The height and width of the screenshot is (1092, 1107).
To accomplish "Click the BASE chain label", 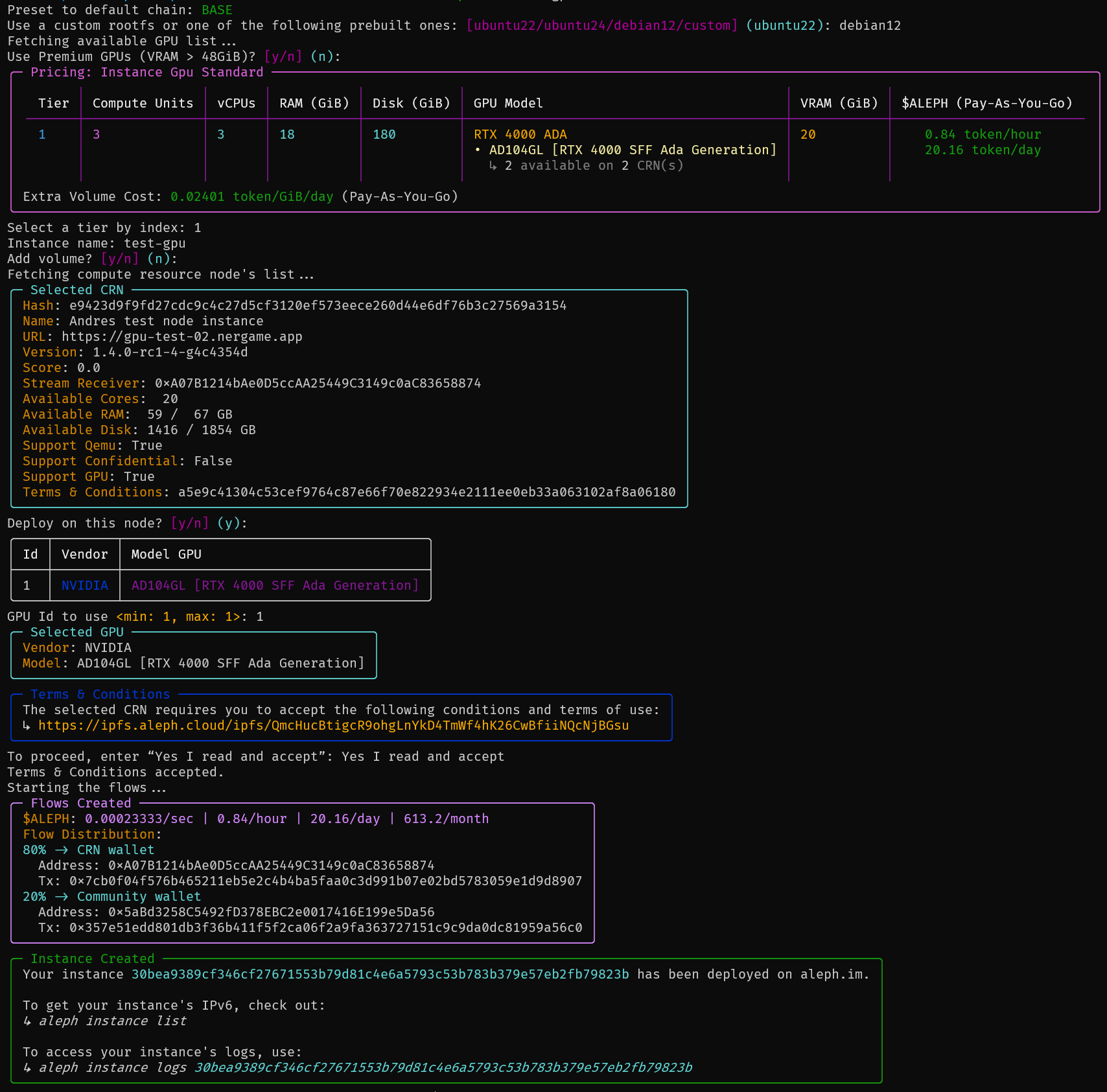I will (217, 10).
